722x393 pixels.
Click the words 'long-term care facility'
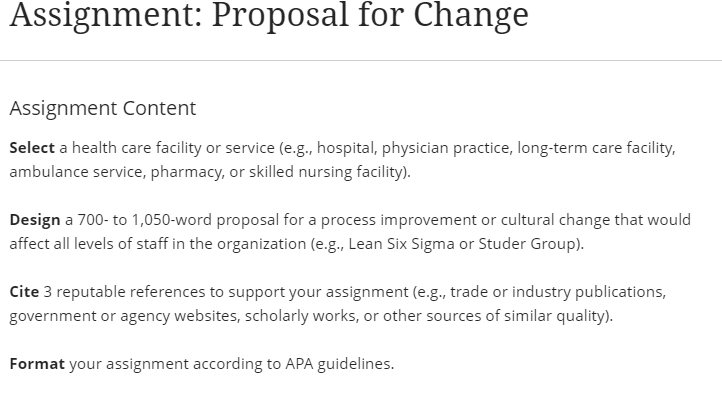595,148
